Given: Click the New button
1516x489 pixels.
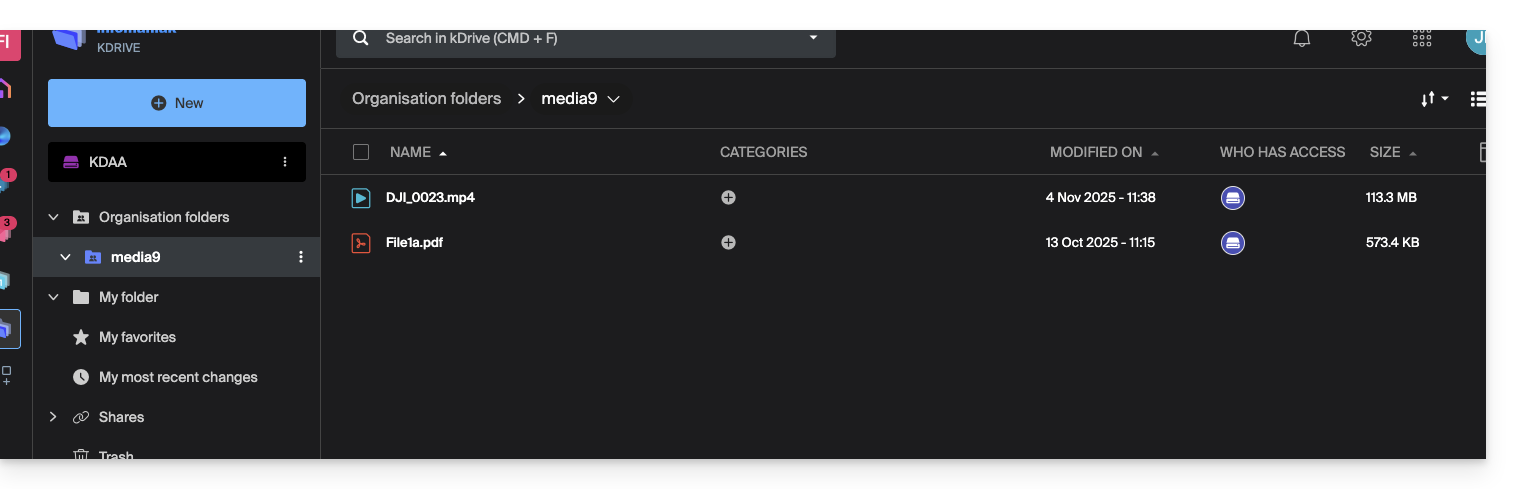Looking at the screenshot, I should [x=177, y=103].
